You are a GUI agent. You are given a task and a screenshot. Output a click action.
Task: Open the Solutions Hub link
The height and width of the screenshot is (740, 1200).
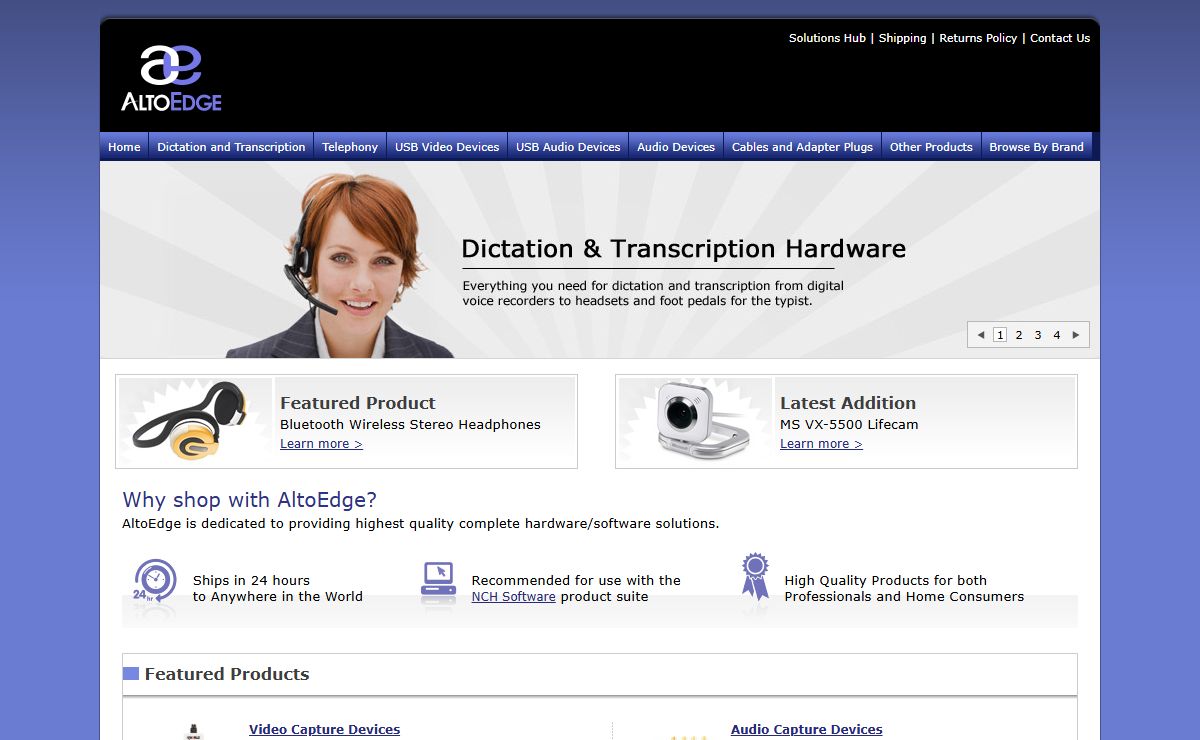pyautogui.click(x=827, y=38)
